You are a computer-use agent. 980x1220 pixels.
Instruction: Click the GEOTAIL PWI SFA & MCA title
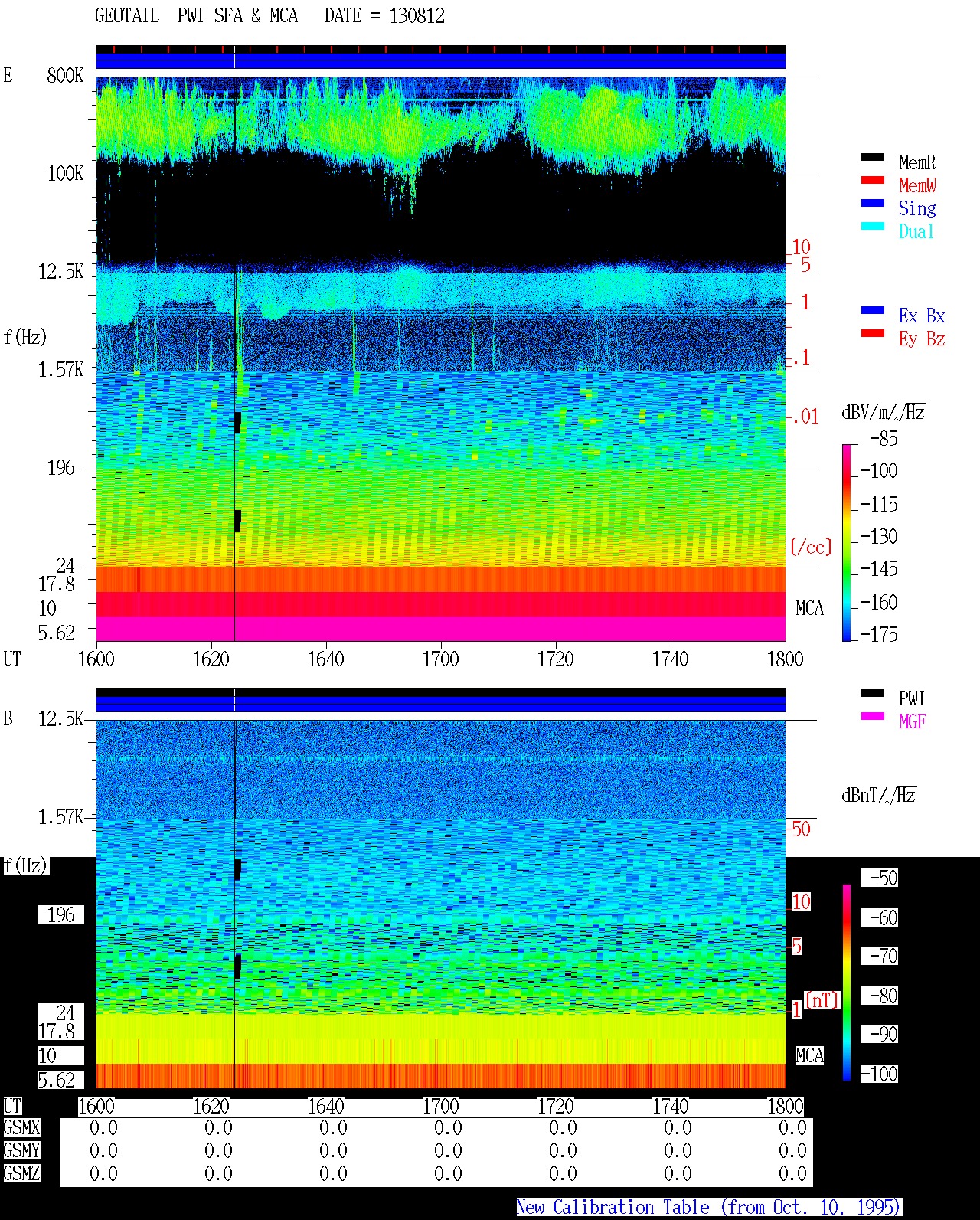(196, 16)
